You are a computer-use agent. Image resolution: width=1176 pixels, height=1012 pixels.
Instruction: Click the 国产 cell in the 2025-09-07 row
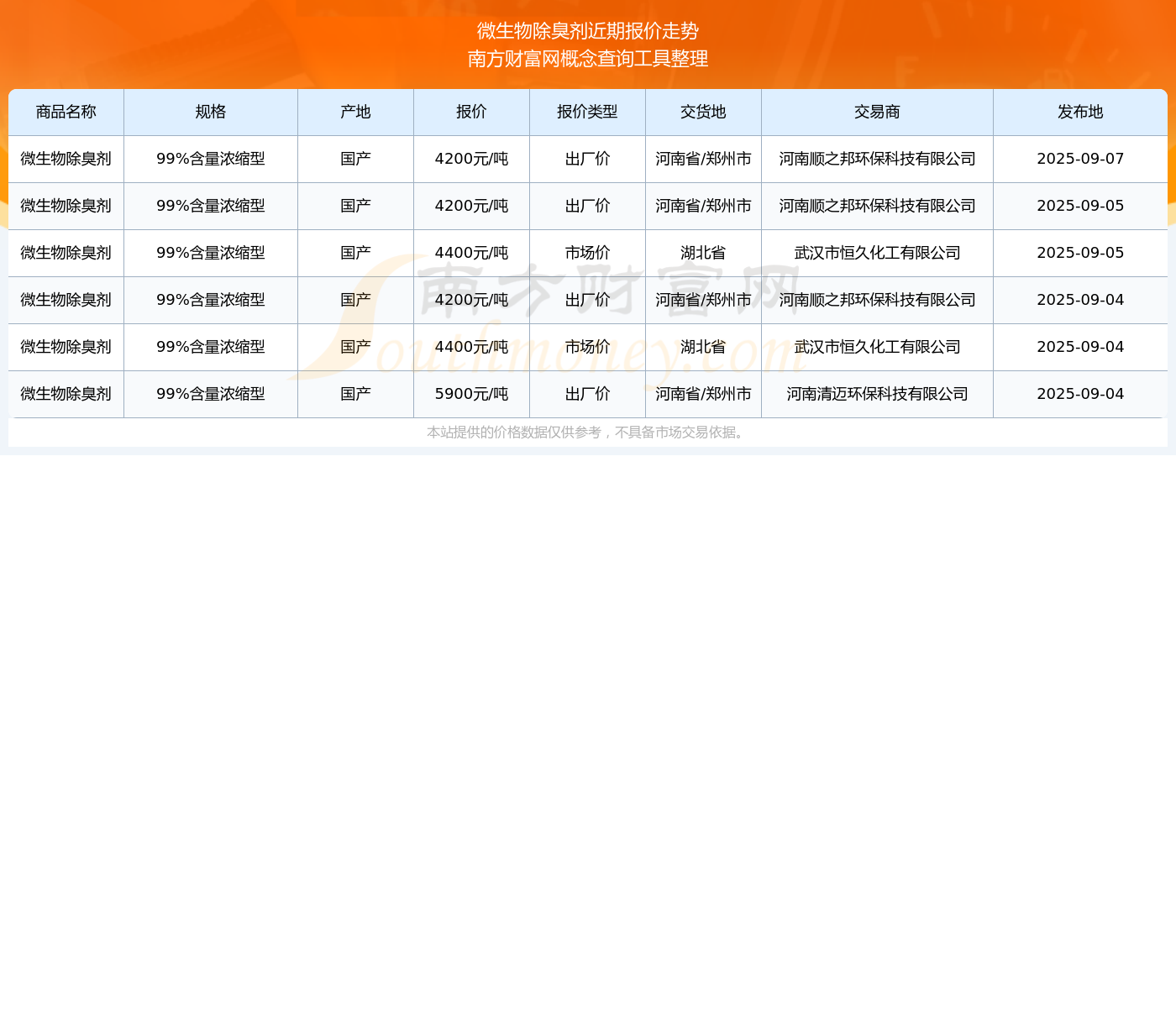tap(355, 159)
